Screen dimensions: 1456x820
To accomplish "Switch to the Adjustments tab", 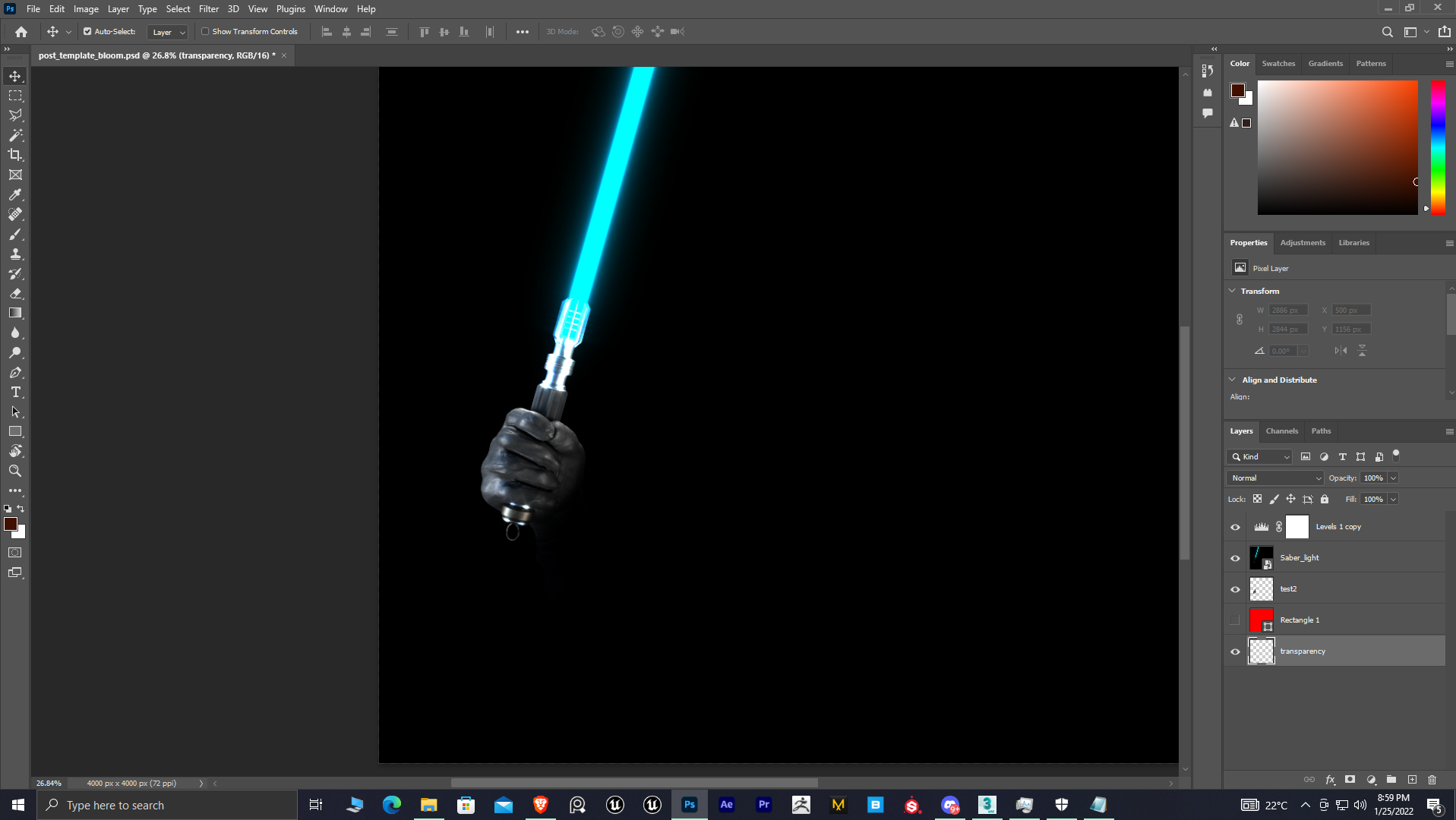I will tap(1303, 243).
